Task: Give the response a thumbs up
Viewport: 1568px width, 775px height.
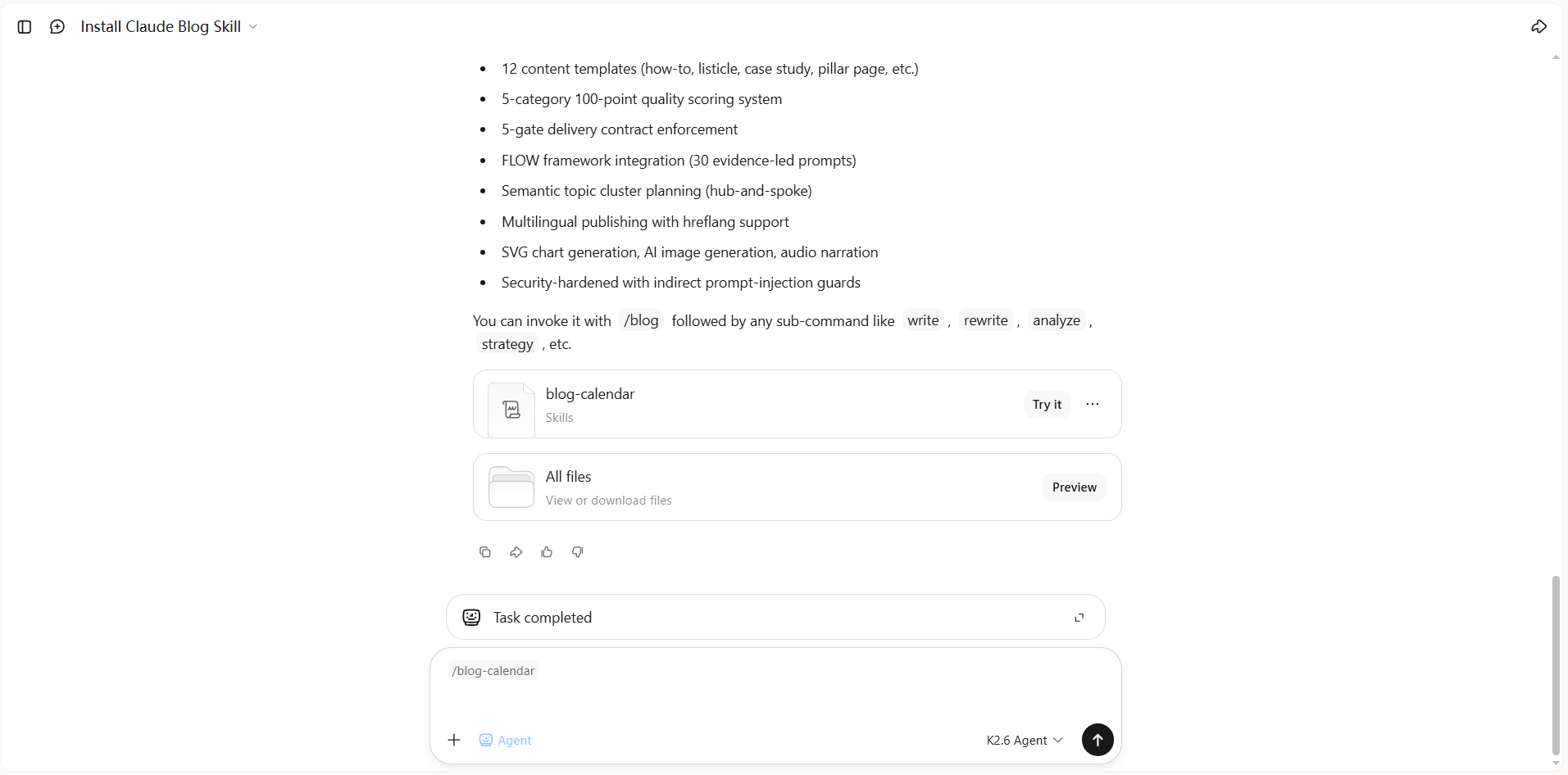Action: pyautogui.click(x=547, y=552)
